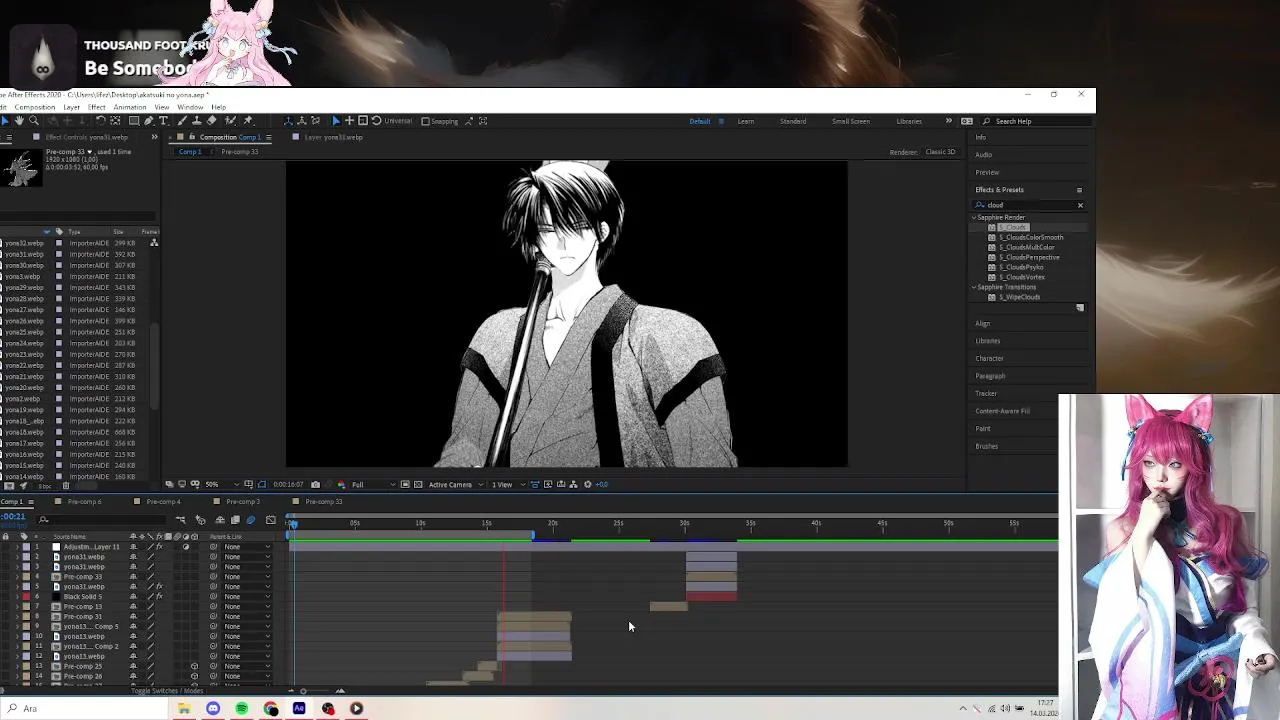Image resolution: width=1280 pixels, height=720 pixels.
Task: Select the Learn workspace
Action: (x=745, y=121)
